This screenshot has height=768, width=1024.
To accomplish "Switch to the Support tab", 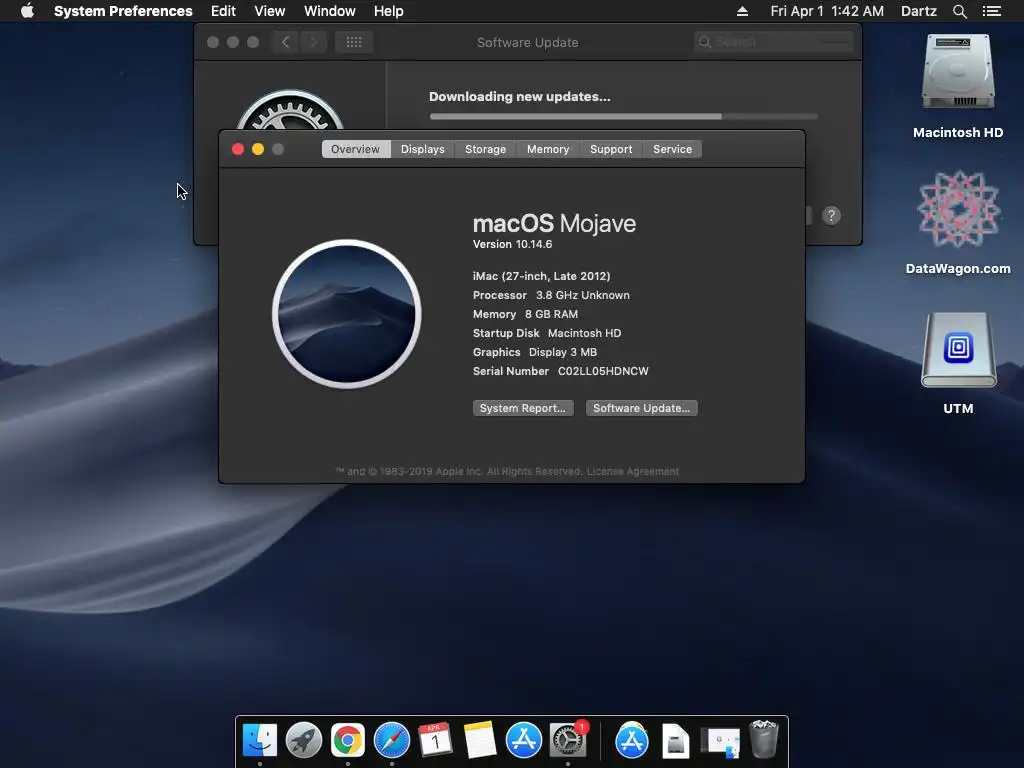I will click(x=611, y=149).
